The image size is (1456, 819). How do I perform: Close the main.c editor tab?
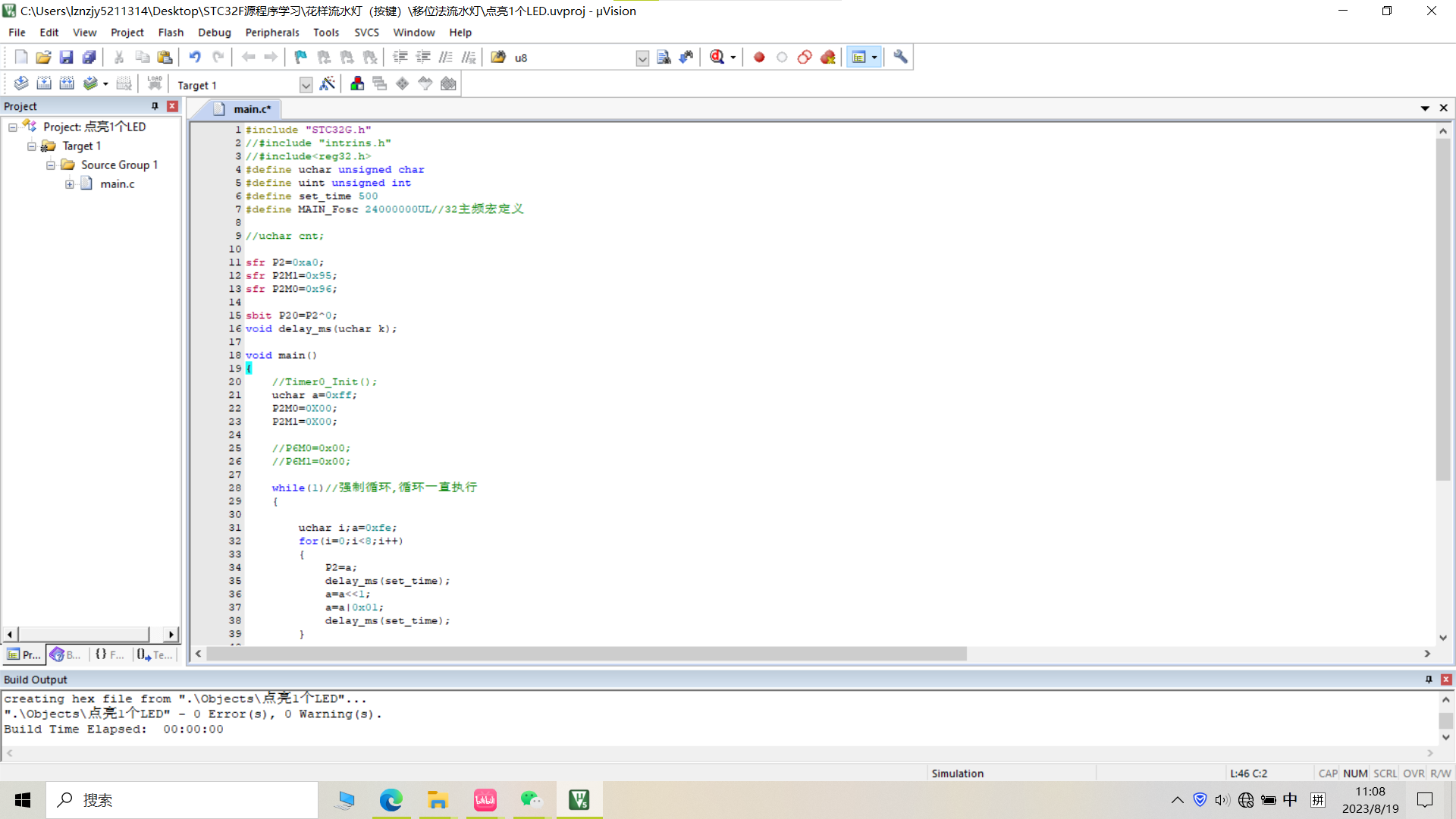[x=1444, y=108]
